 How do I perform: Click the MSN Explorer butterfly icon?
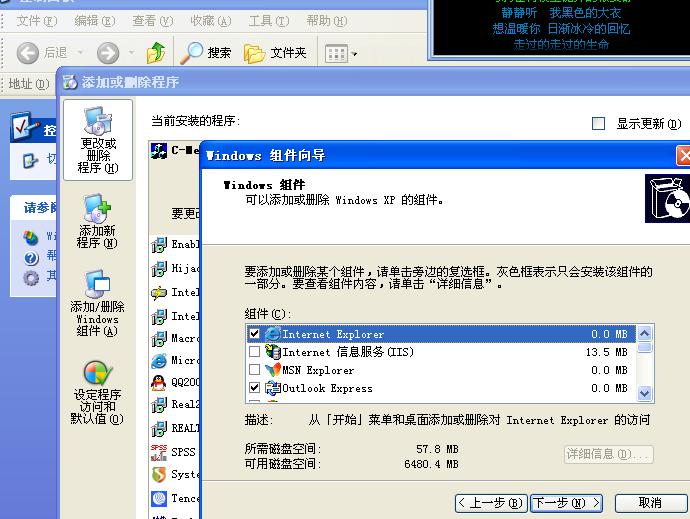[x=272, y=370]
